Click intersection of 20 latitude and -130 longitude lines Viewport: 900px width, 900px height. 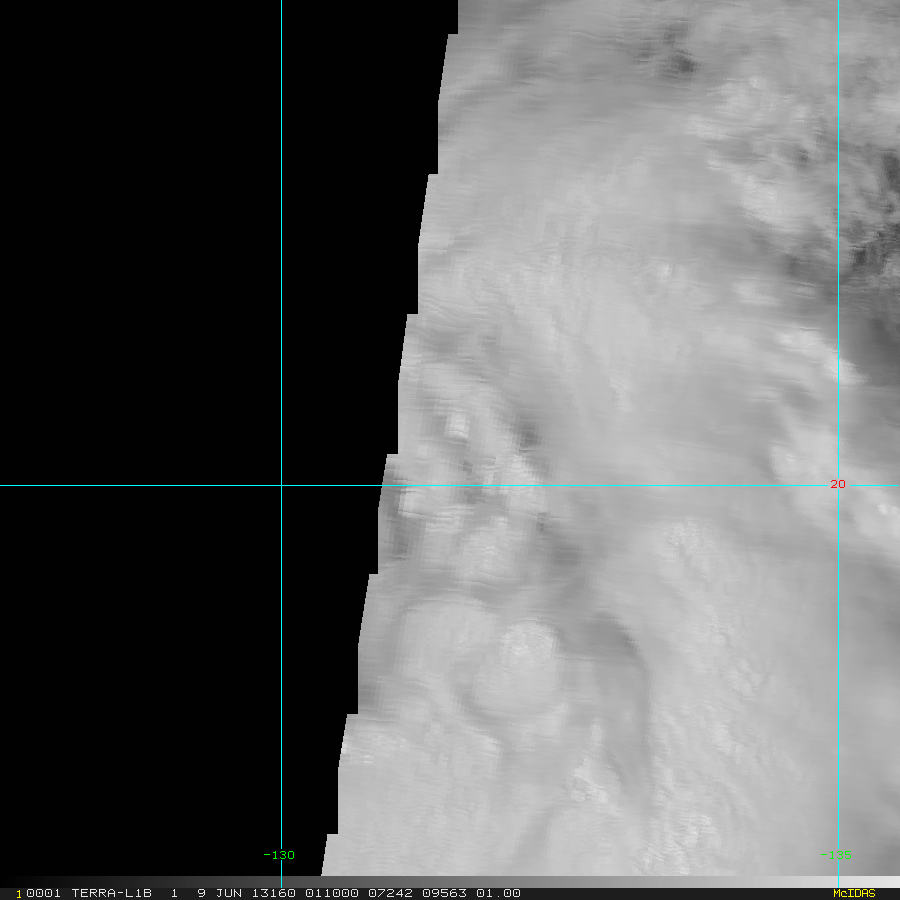pyautogui.click(x=281, y=486)
